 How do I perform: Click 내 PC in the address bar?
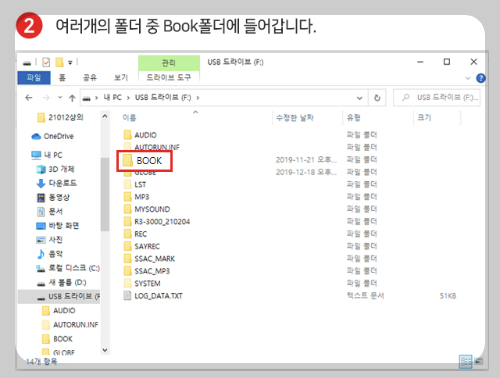point(112,97)
